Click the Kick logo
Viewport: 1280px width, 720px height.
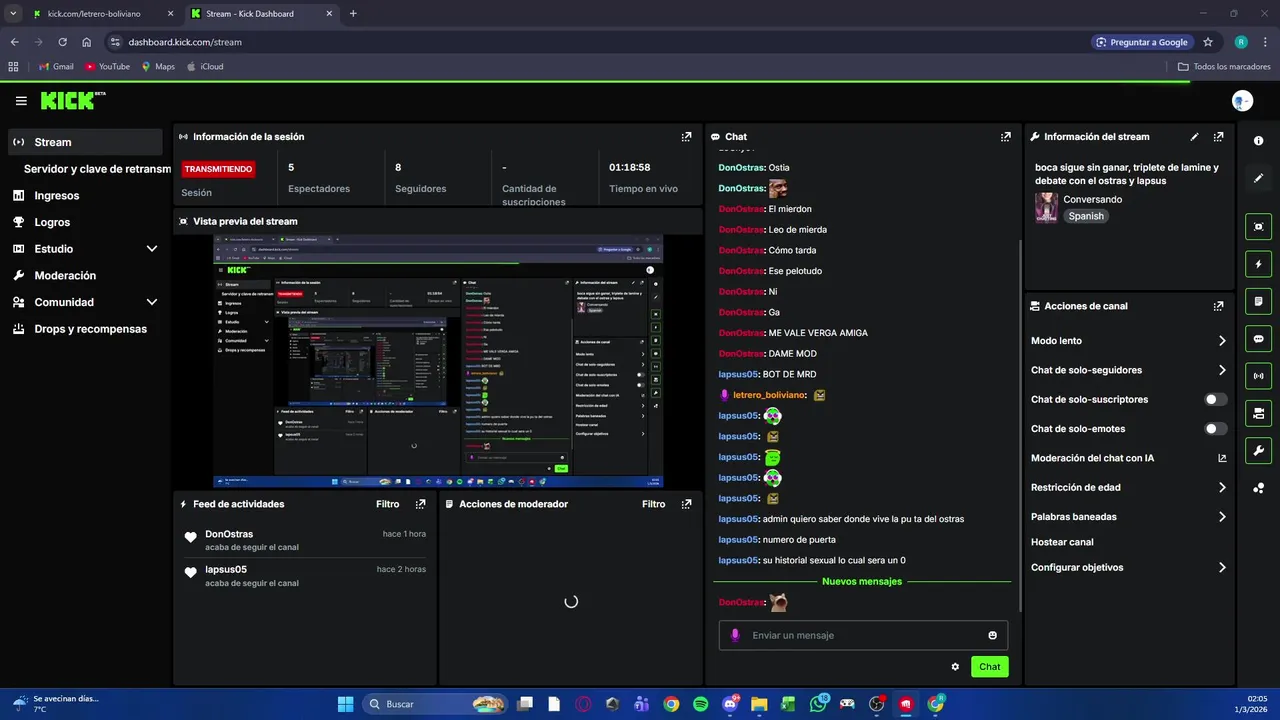coord(72,100)
